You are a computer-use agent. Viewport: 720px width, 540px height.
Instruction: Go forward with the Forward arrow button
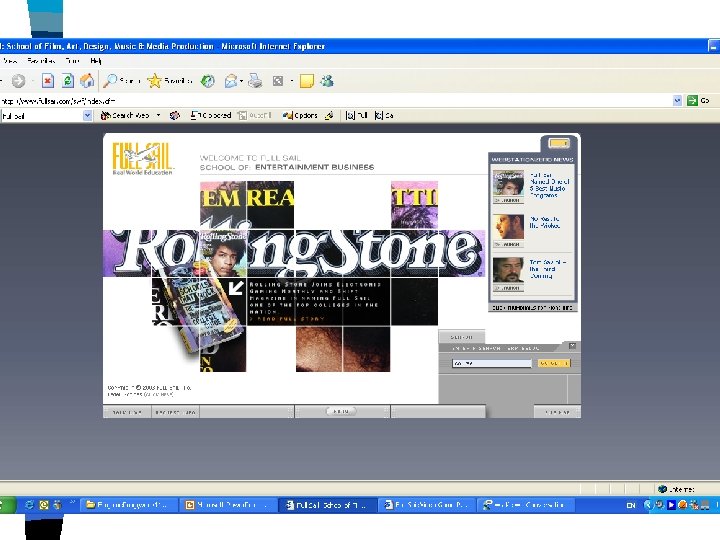tap(18, 81)
